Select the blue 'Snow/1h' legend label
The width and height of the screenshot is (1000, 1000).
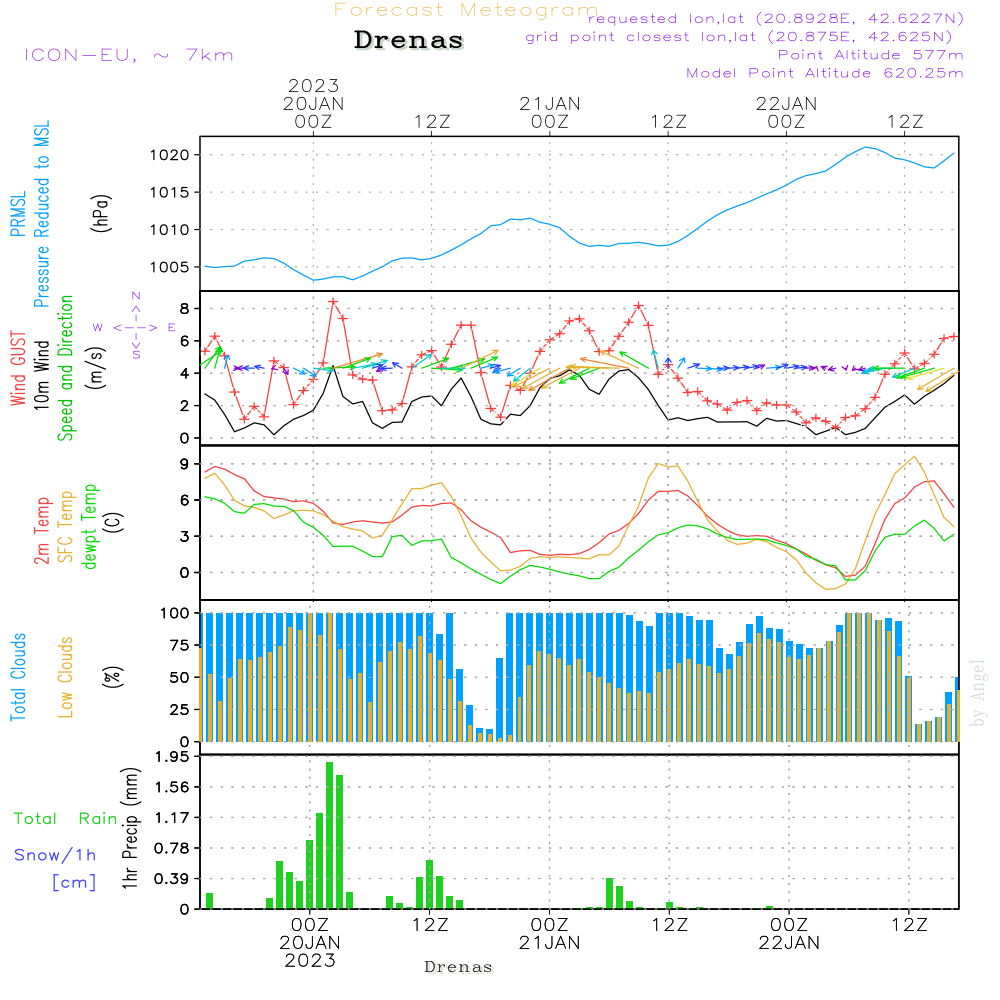click(x=55, y=855)
